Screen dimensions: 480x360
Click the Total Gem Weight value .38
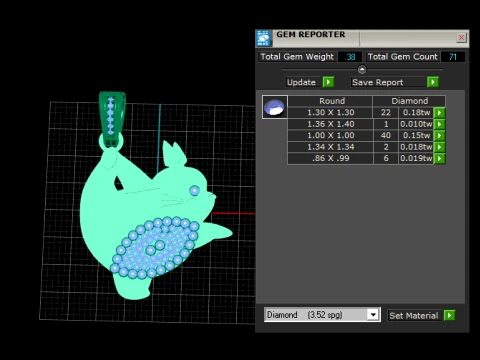coord(350,57)
